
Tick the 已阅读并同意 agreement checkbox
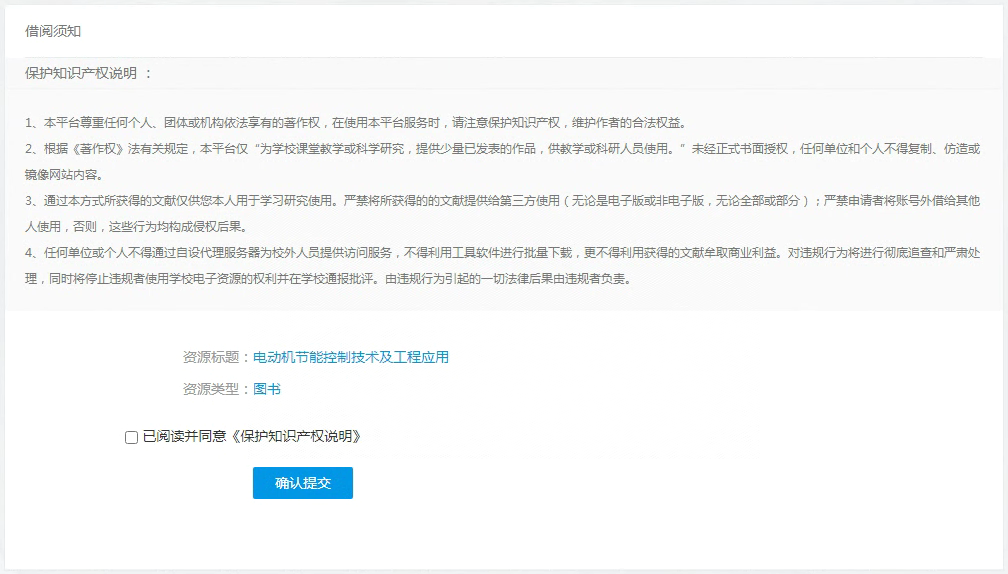131,437
